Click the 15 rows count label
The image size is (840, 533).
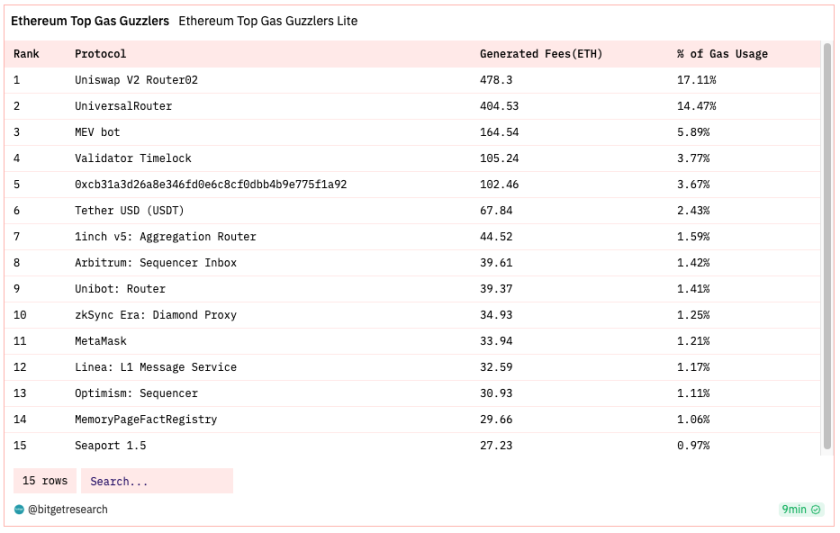pos(45,481)
